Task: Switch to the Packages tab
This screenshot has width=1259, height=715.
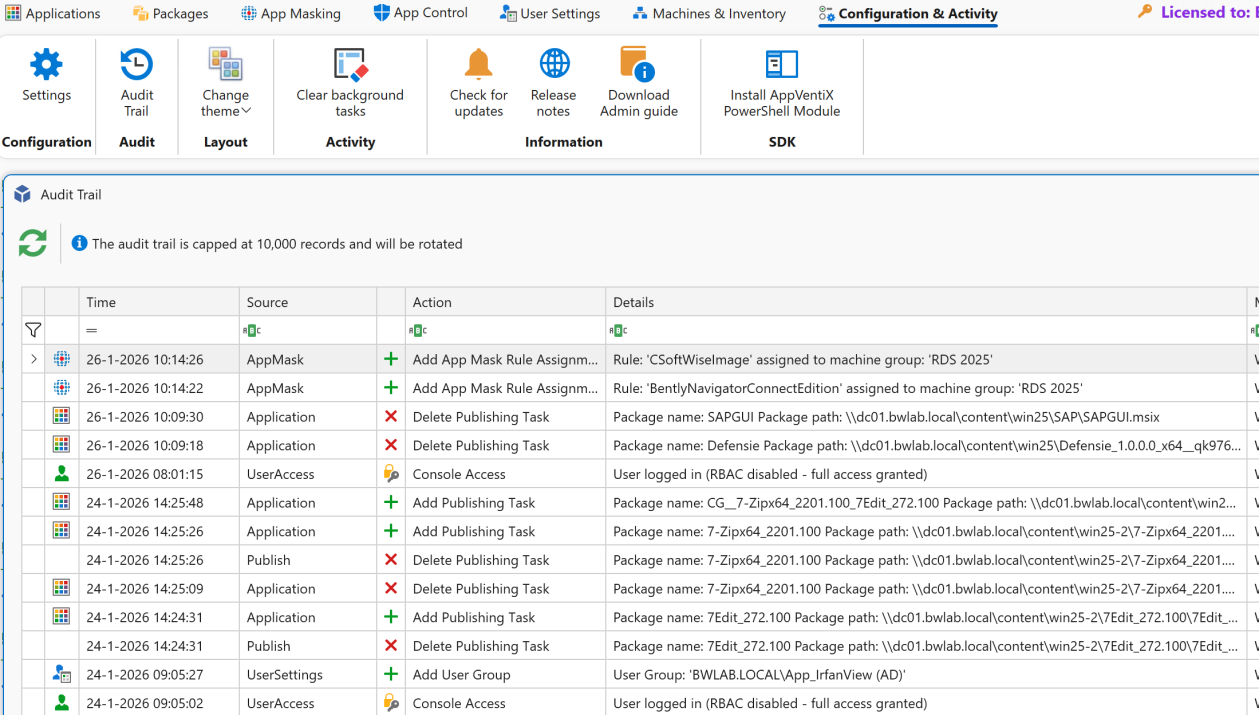Action: (171, 13)
